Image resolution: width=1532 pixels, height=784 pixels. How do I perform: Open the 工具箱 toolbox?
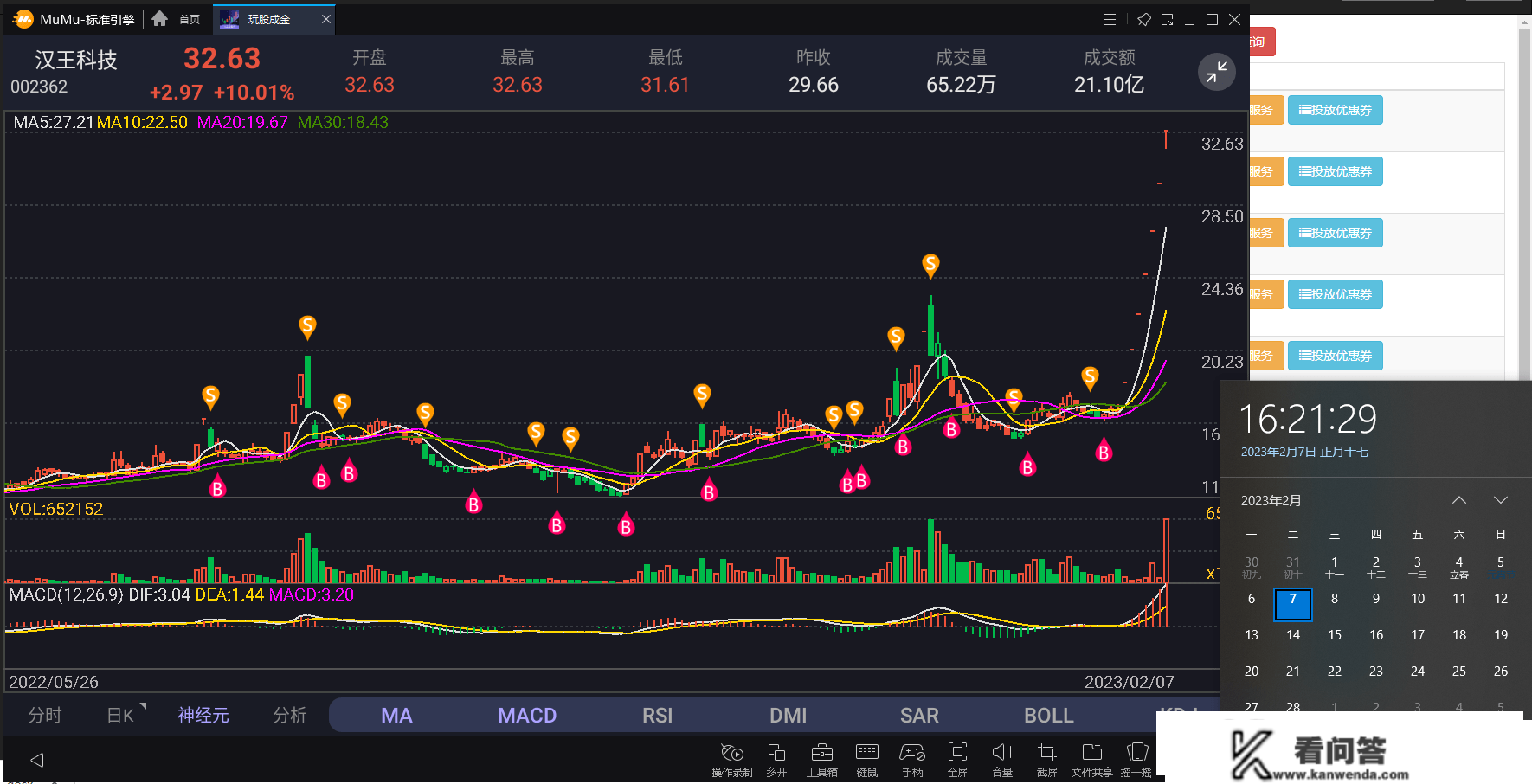pyautogui.click(x=821, y=760)
